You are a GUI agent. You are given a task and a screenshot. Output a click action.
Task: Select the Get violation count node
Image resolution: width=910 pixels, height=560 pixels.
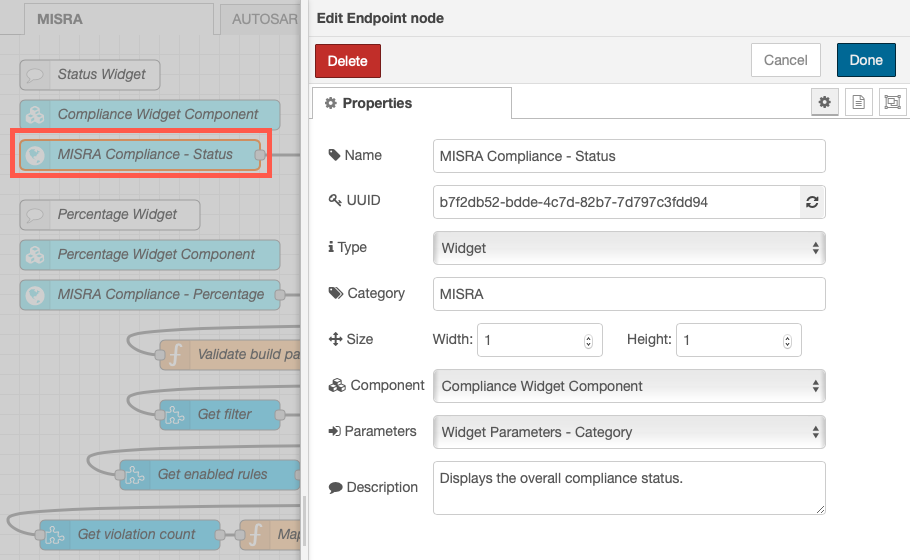[x=130, y=534]
